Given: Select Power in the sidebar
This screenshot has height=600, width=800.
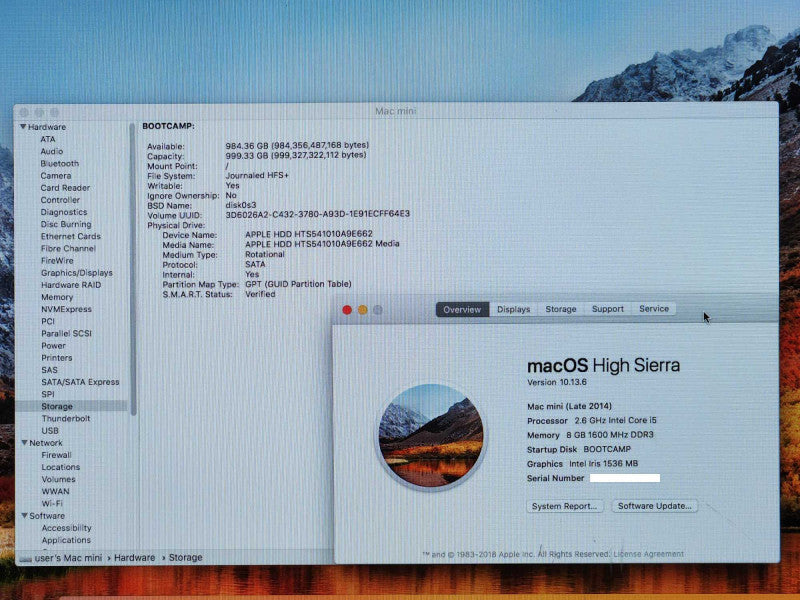Looking at the screenshot, I should [53, 345].
